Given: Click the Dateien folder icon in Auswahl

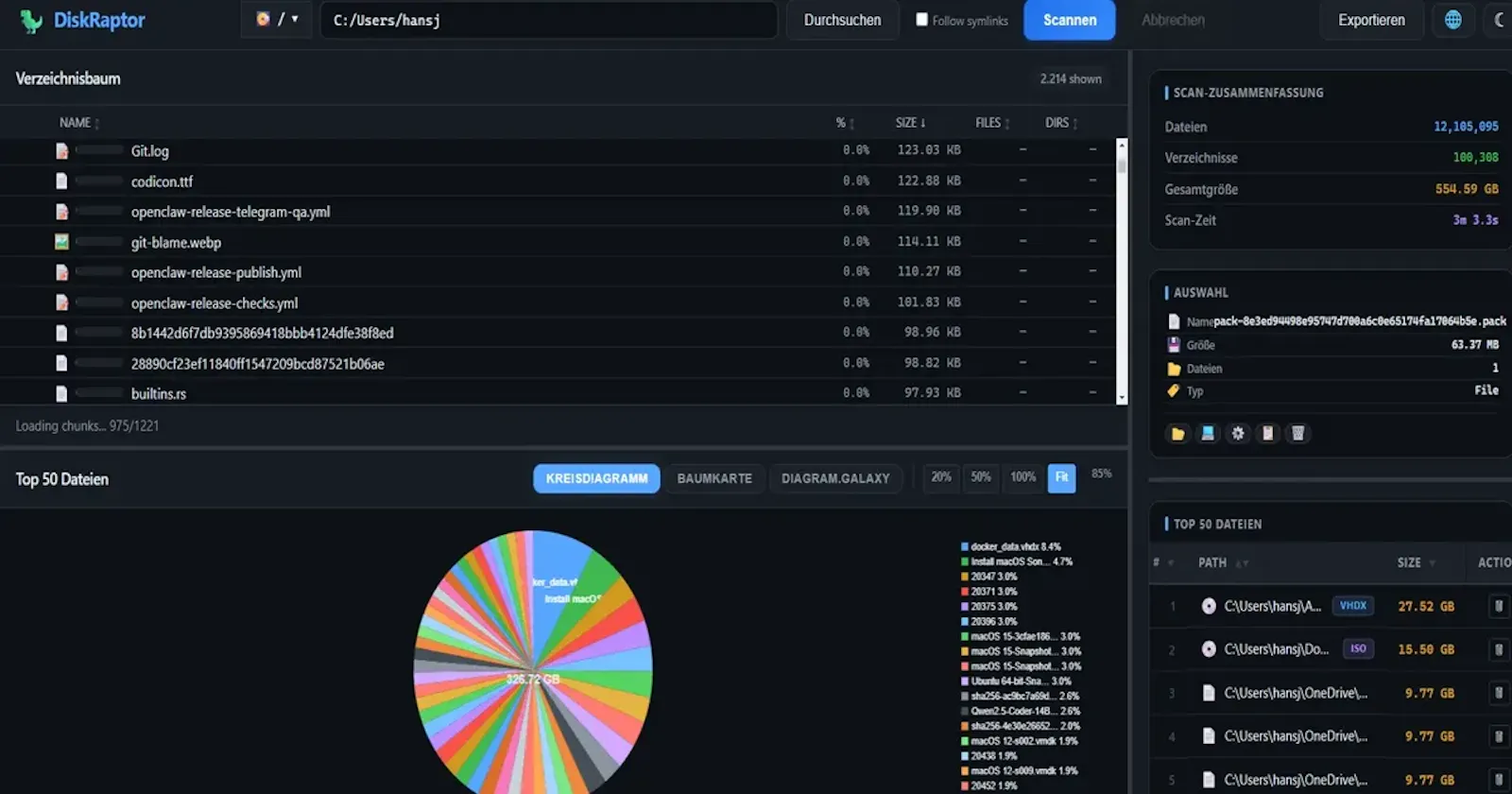Looking at the screenshot, I should tap(1174, 369).
